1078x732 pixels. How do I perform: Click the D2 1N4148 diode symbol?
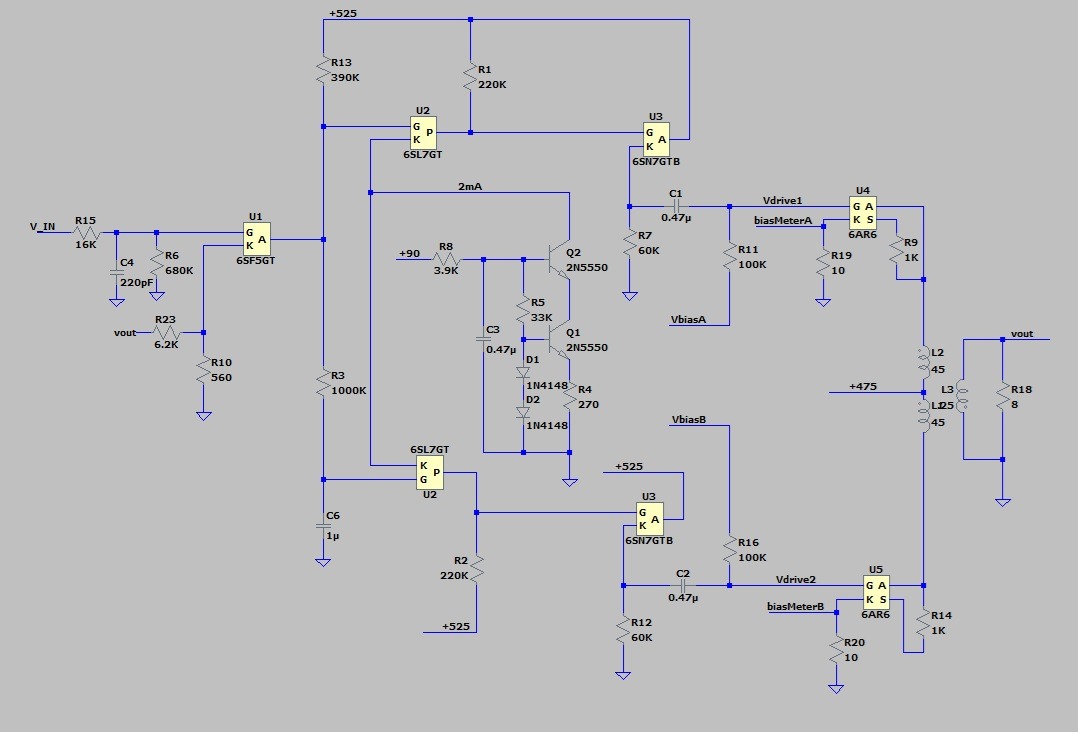pos(523,412)
